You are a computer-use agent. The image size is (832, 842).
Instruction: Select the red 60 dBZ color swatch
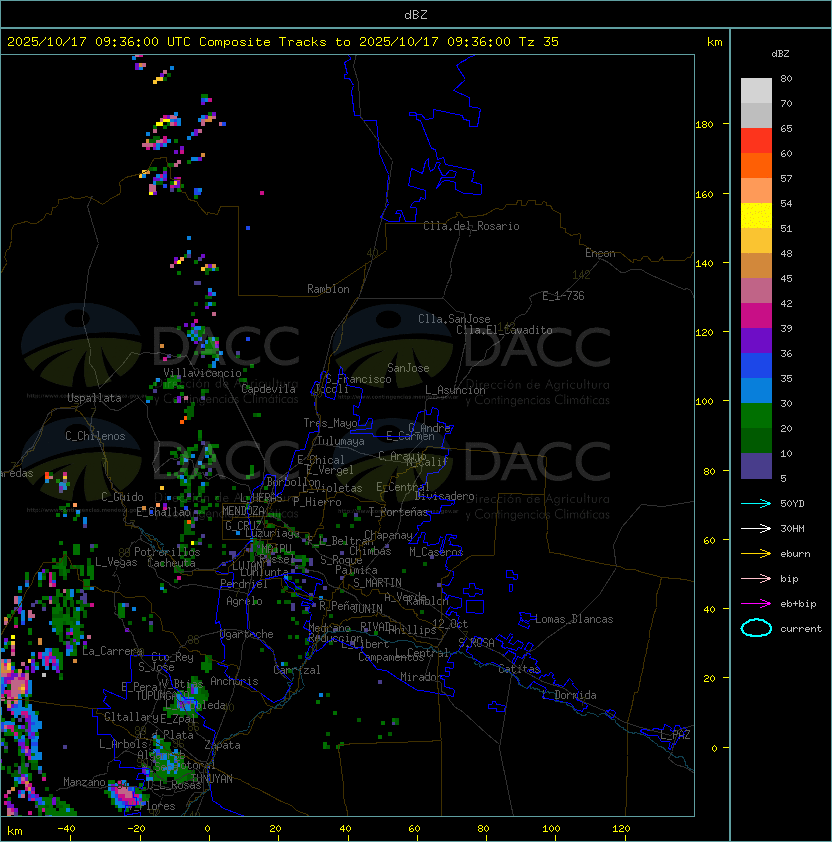(756, 141)
